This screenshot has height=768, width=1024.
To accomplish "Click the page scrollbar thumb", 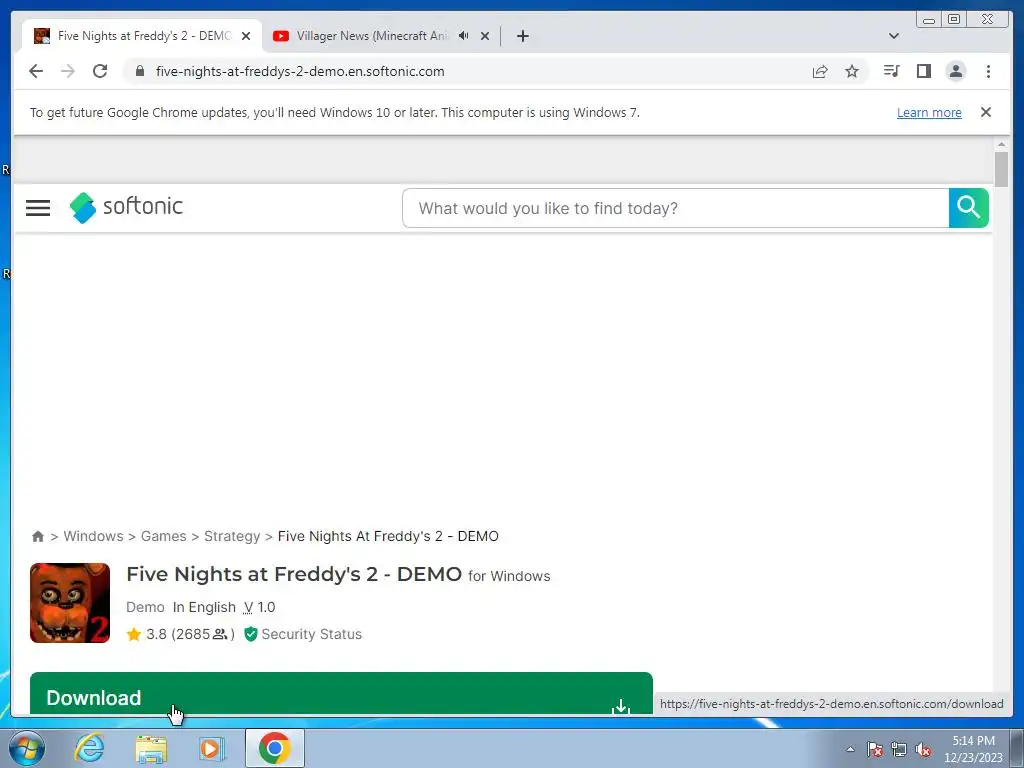I will pyautogui.click(x=1001, y=168).
